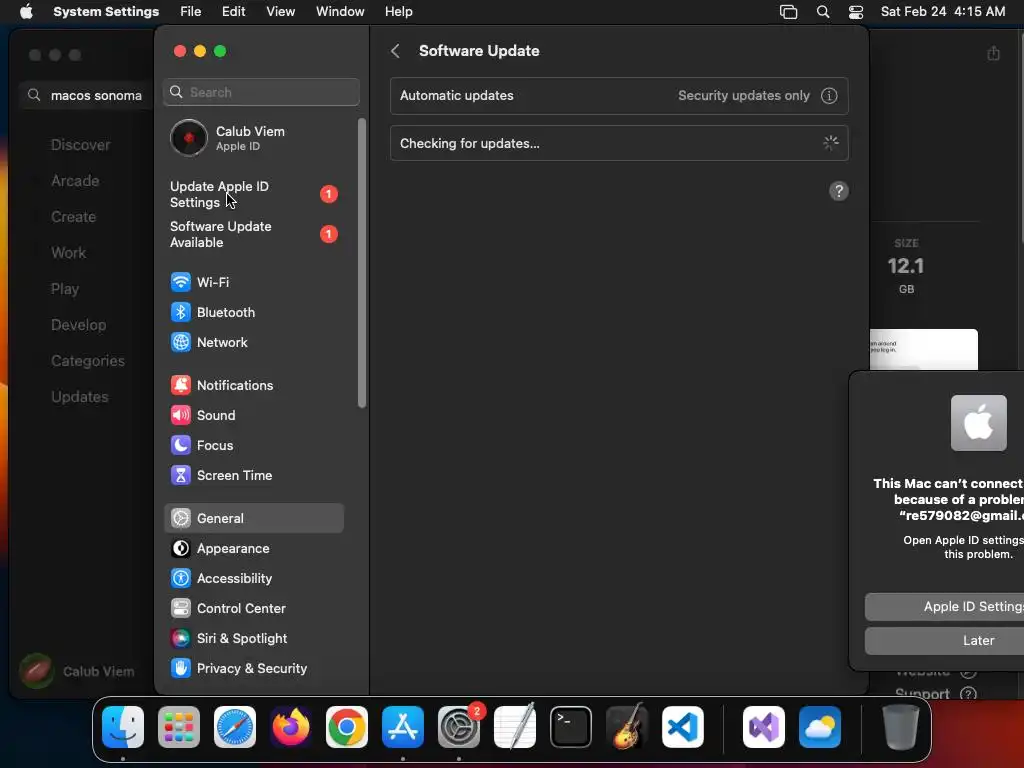Open the System Settings menu
The height and width of the screenshot is (768, 1024).
tap(106, 12)
